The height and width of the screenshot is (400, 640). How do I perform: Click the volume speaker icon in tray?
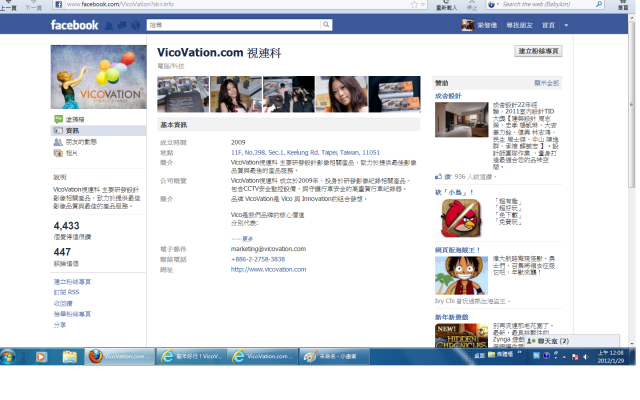(586, 357)
